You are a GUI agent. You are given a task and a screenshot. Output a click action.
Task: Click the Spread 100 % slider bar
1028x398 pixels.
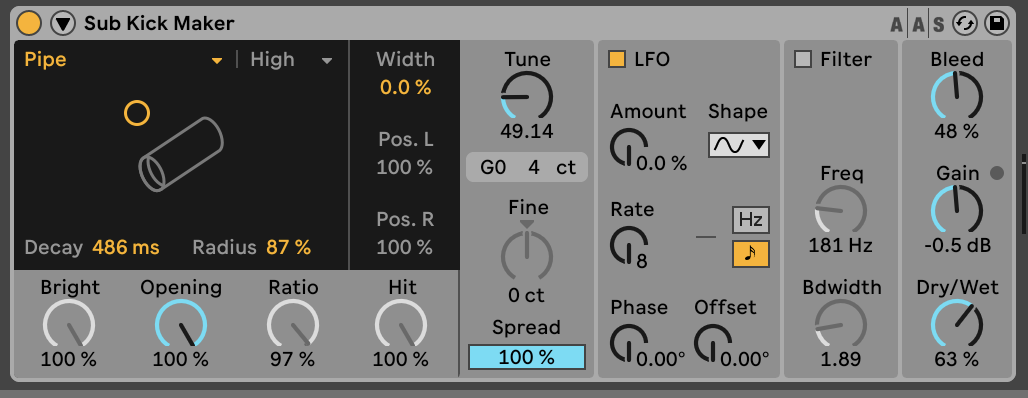526,357
